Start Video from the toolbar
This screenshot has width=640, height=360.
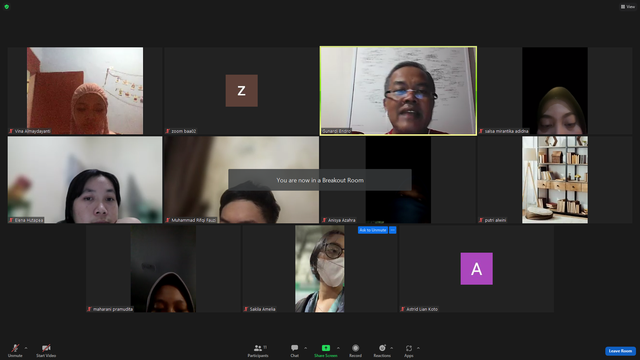(x=46, y=350)
